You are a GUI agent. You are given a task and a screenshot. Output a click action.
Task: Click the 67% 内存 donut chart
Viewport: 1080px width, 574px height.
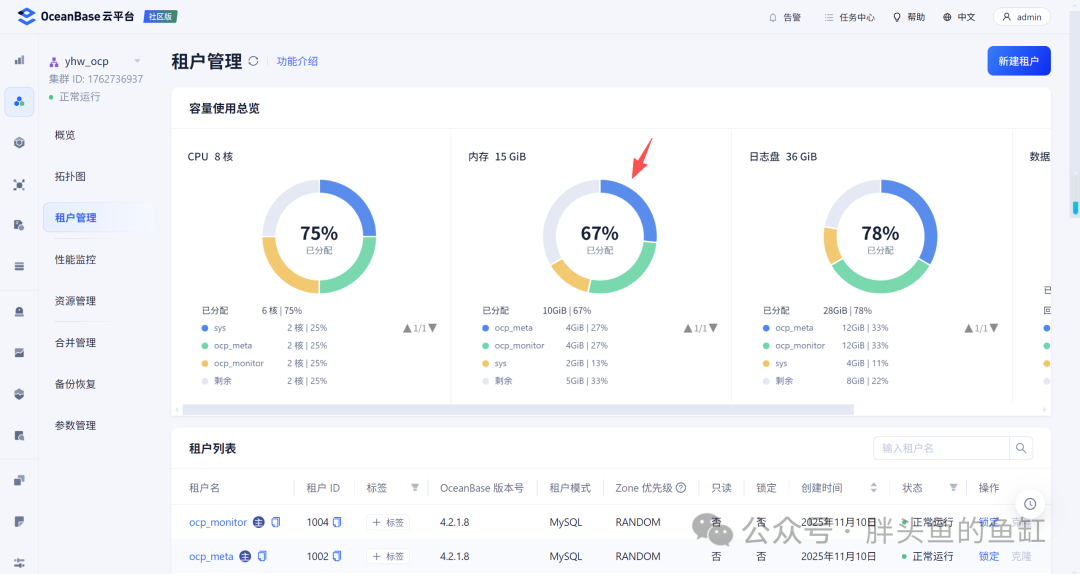[x=600, y=236]
